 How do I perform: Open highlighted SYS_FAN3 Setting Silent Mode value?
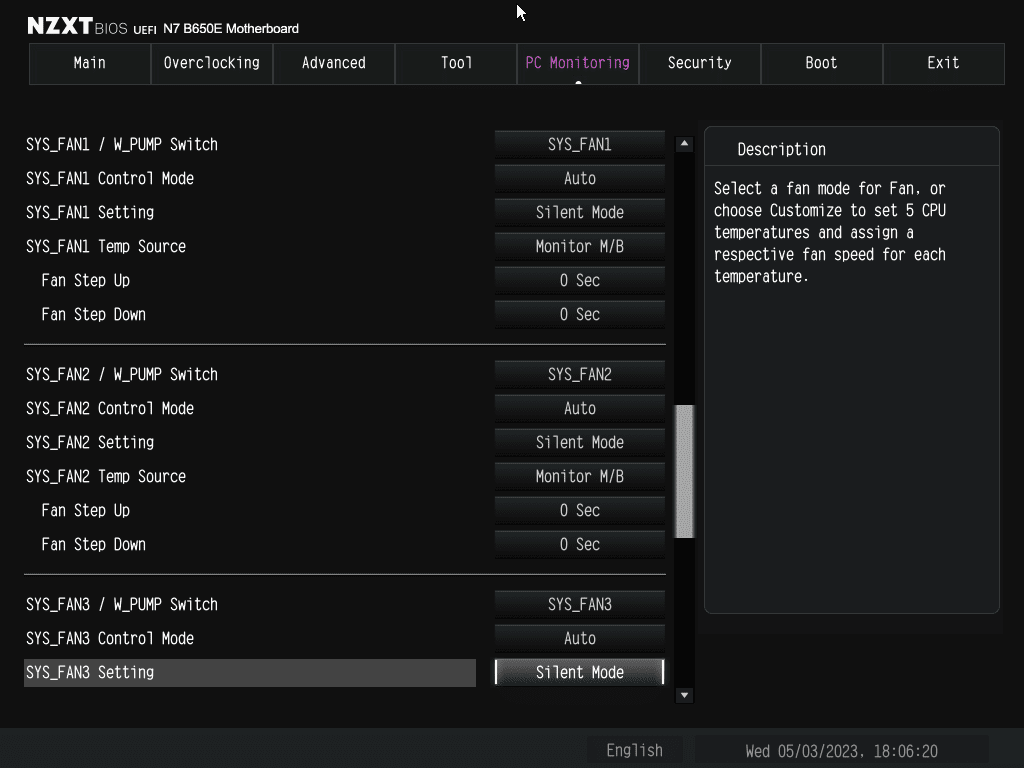580,672
